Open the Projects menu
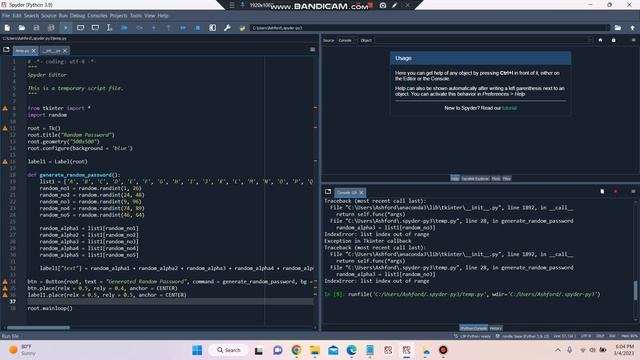 119,16
